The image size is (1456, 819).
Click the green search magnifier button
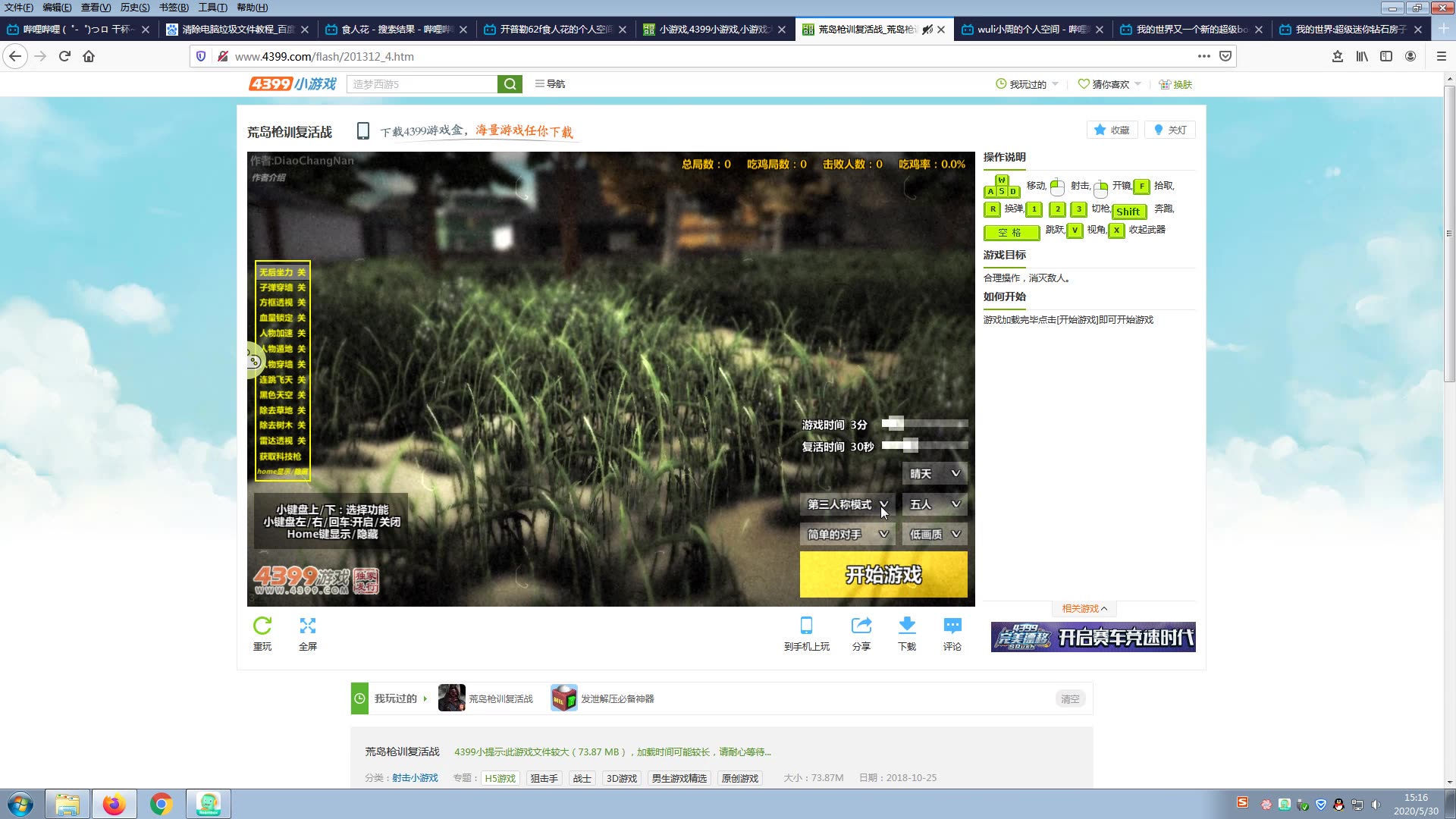[x=510, y=84]
